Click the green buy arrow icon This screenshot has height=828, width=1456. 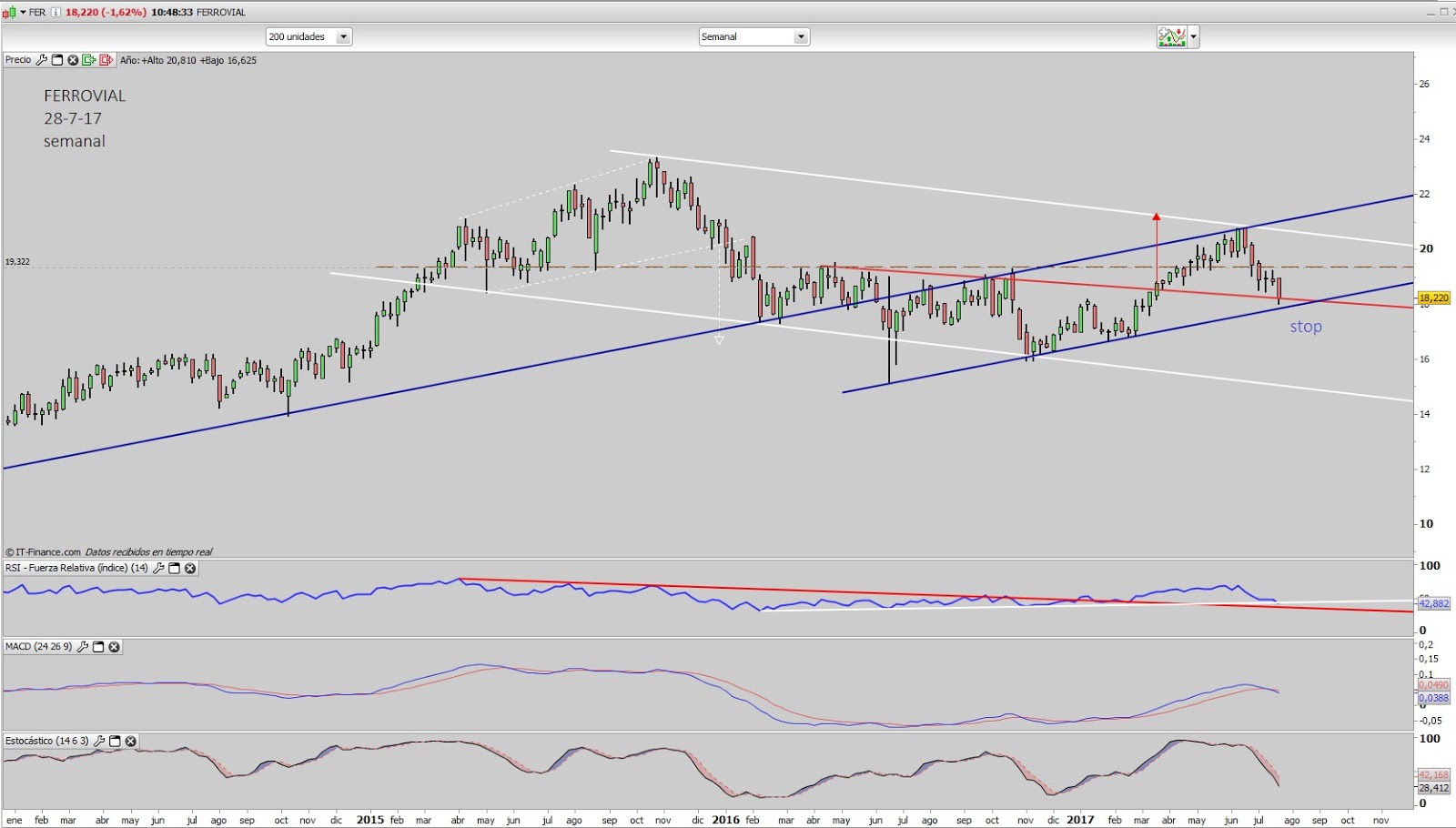pyautogui.click(x=88, y=60)
